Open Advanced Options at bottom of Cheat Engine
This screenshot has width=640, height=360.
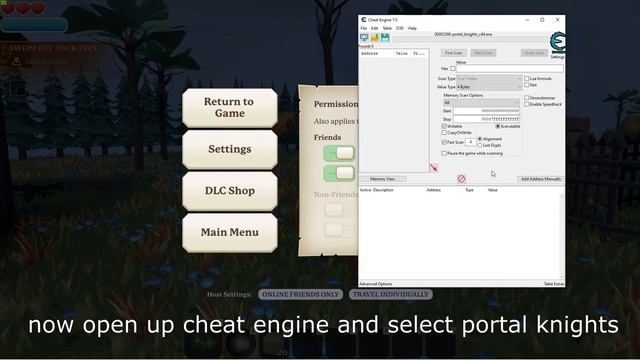[376, 284]
